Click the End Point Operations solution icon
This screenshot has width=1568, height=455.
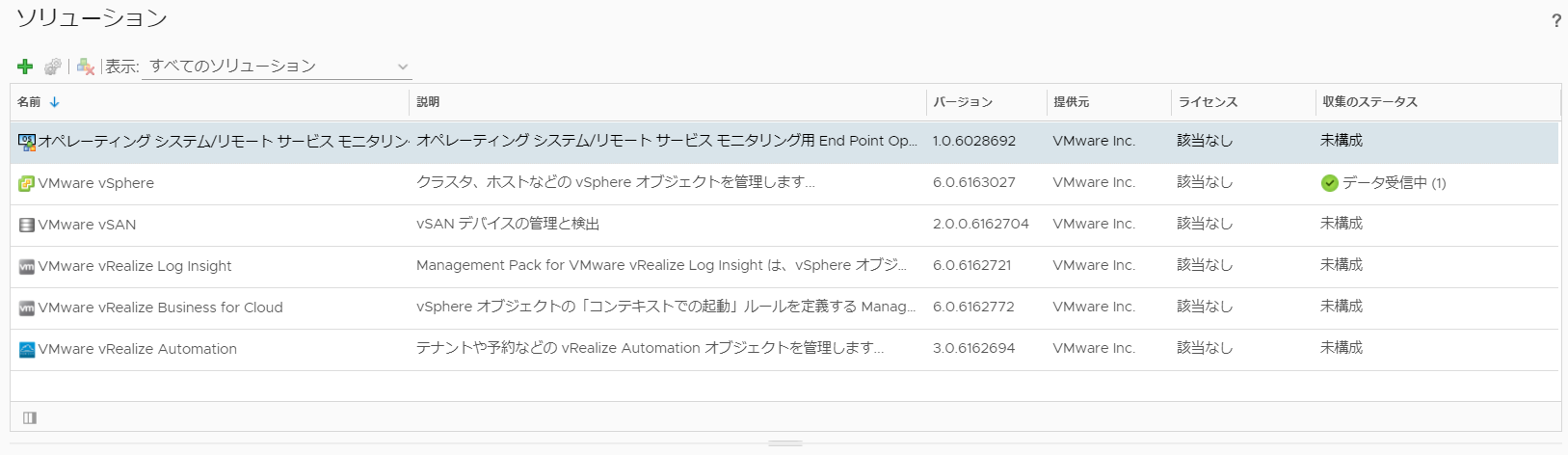coord(27,143)
